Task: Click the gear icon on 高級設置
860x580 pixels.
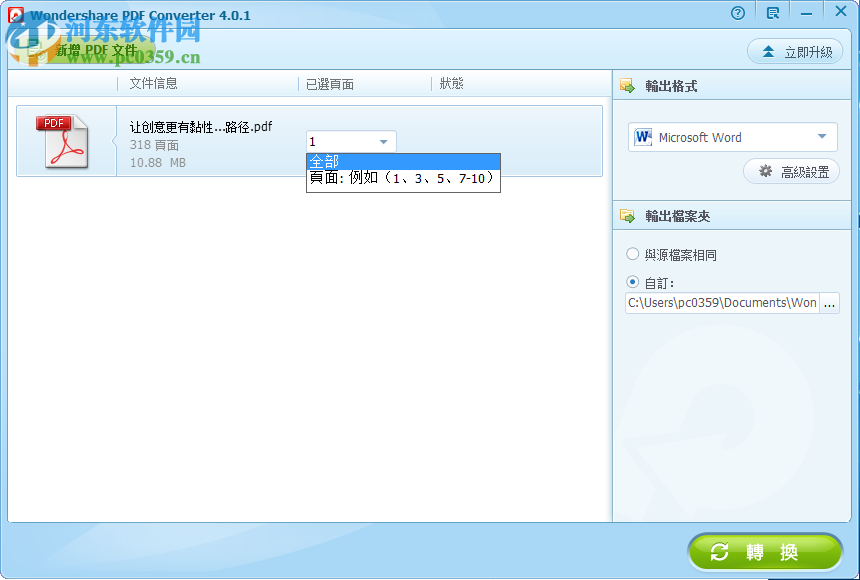Action: pos(765,171)
